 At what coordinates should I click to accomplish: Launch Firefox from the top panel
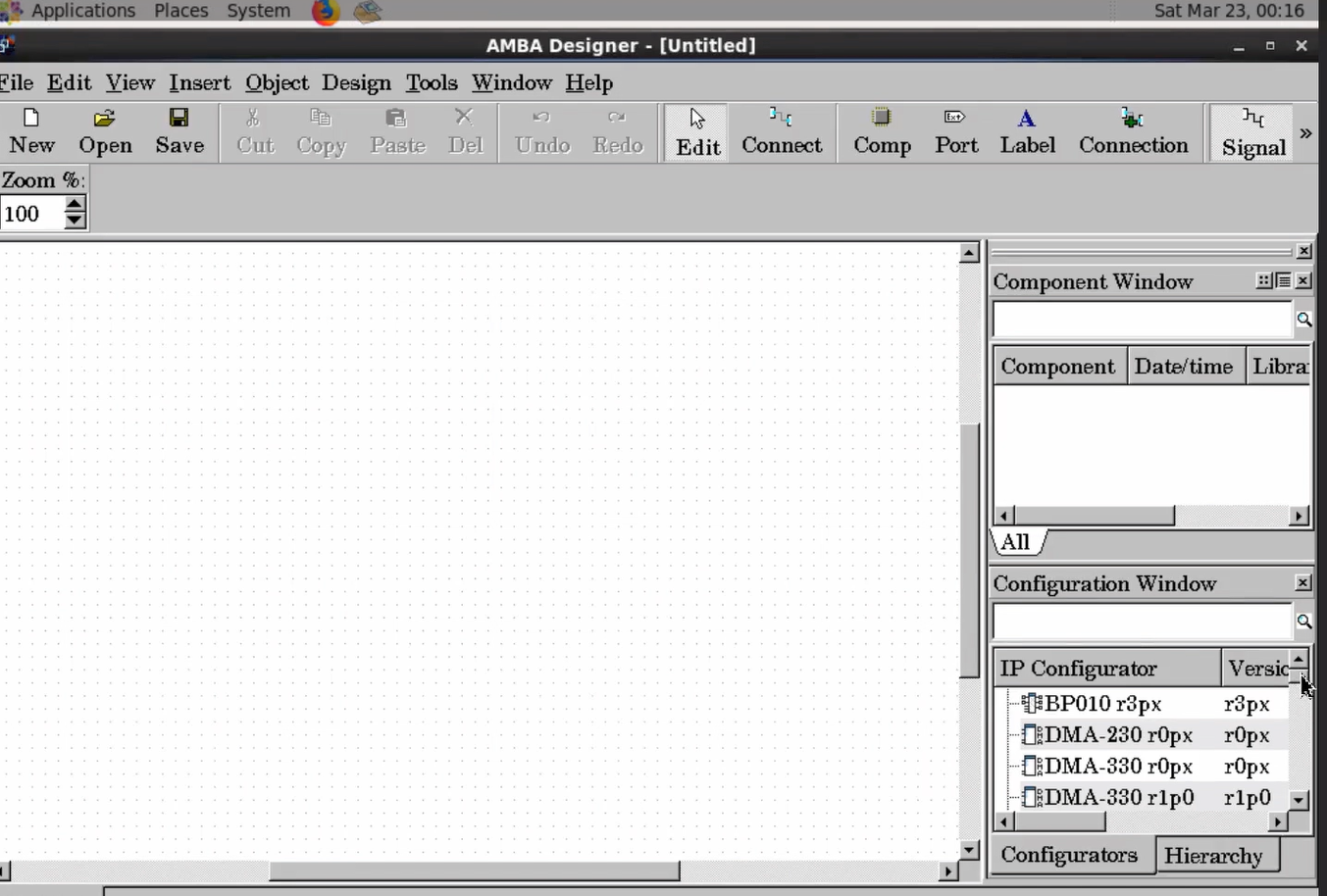click(x=326, y=12)
